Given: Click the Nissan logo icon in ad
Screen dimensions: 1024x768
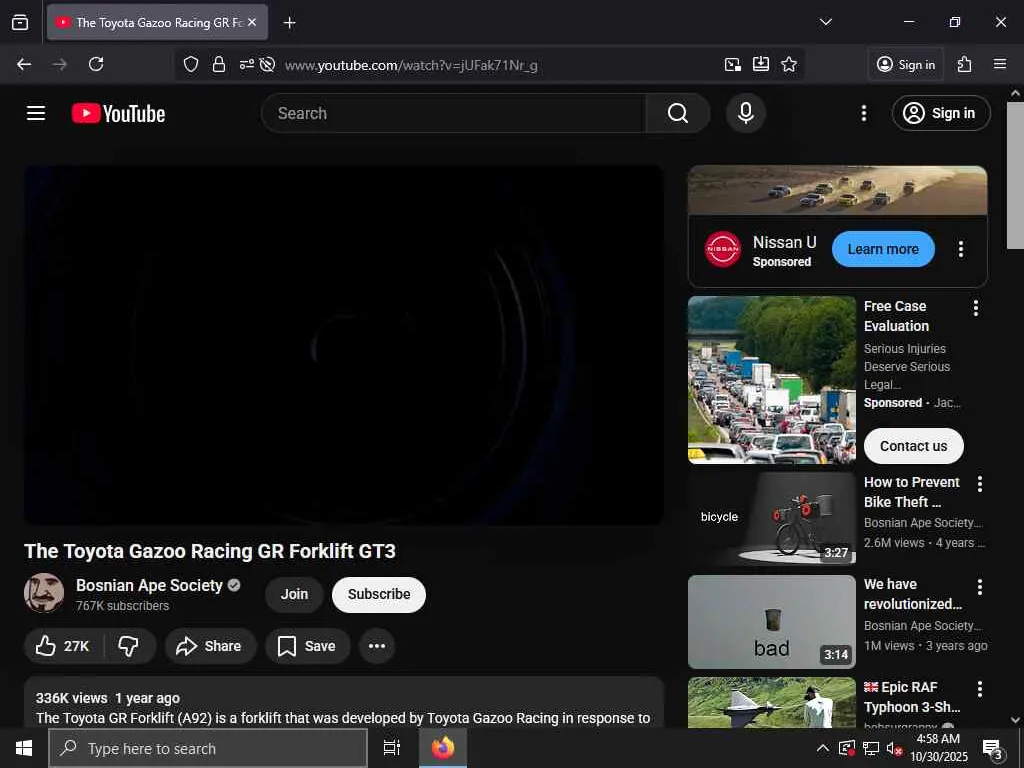Looking at the screenshot, I should coord(723,249).
